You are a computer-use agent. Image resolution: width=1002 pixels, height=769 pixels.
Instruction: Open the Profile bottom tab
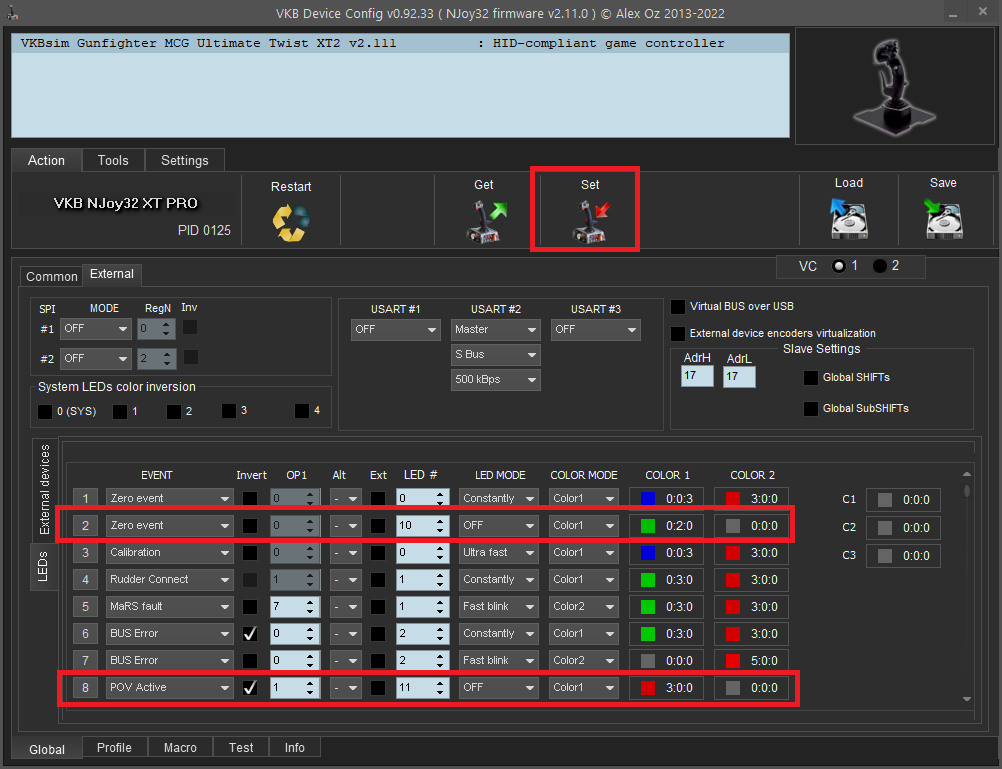pos(114,748)
